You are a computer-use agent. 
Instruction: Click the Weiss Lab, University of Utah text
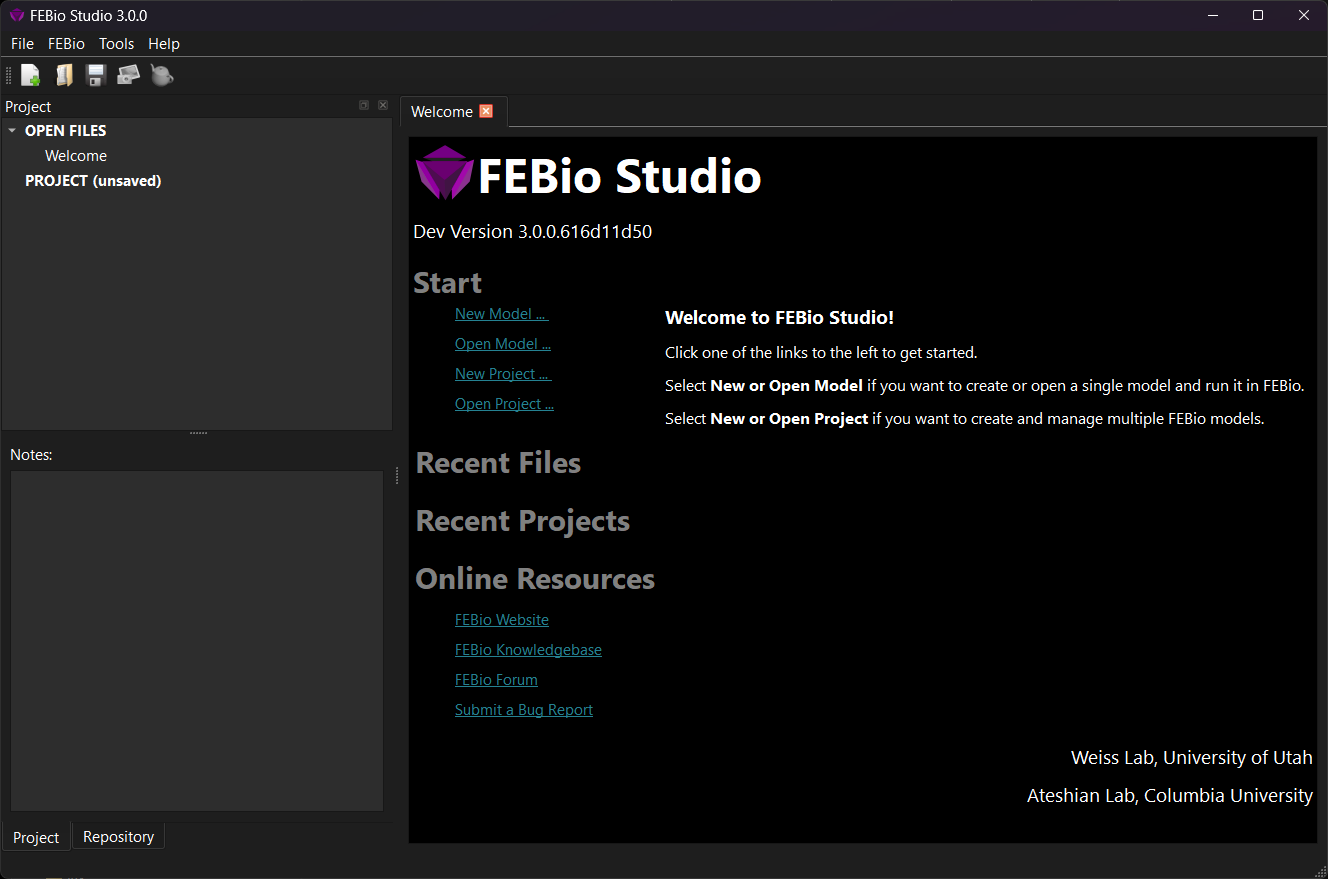[x=1192, y=758]
